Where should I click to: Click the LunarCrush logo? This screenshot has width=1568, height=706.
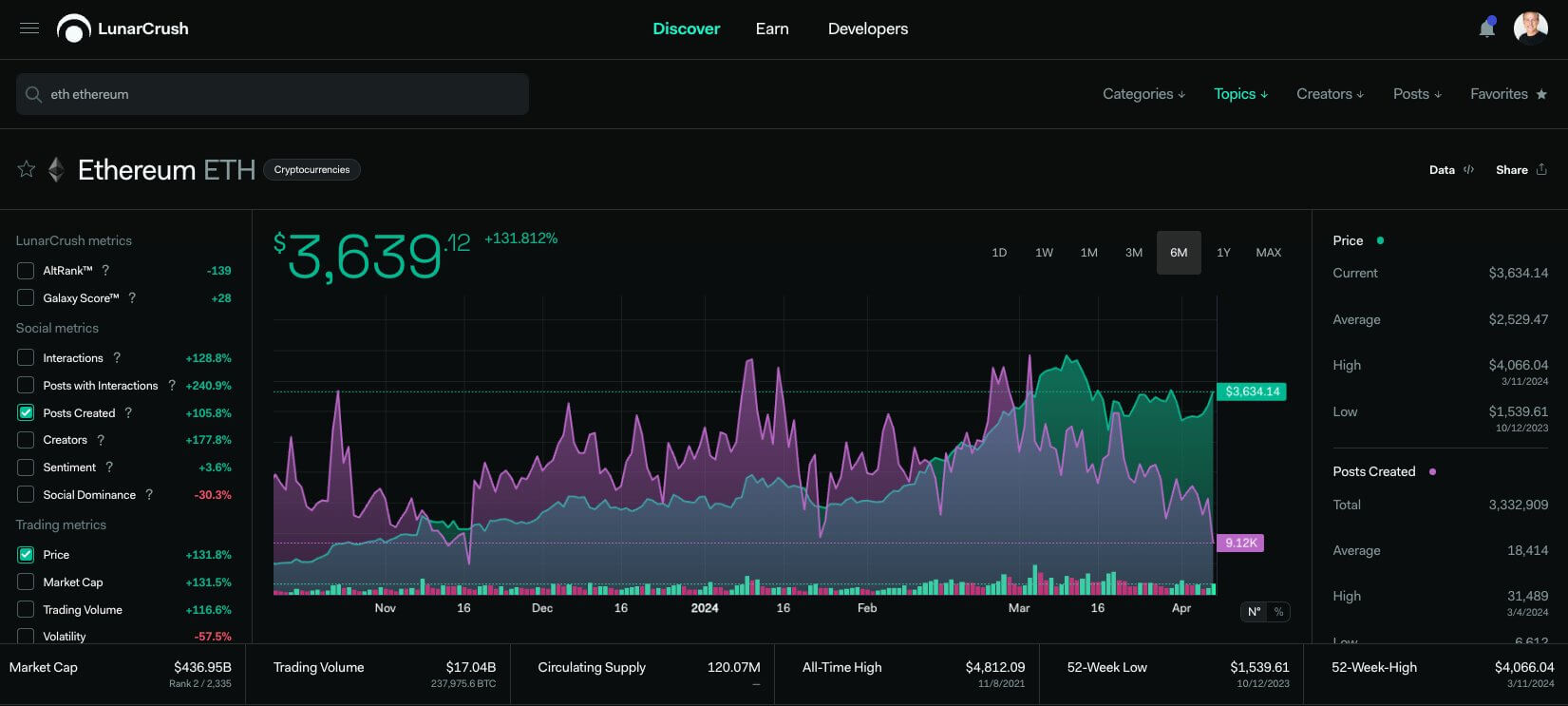[x=123, y=29]
